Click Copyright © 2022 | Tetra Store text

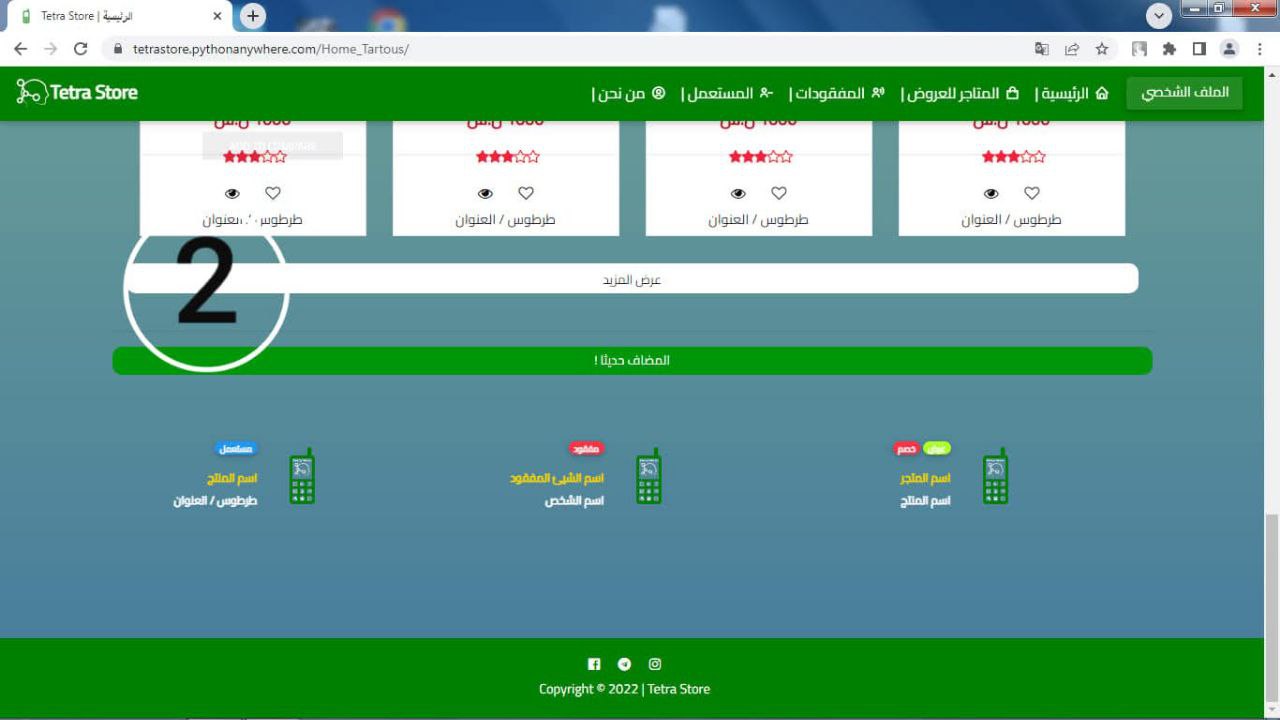[x=624, y=689]
